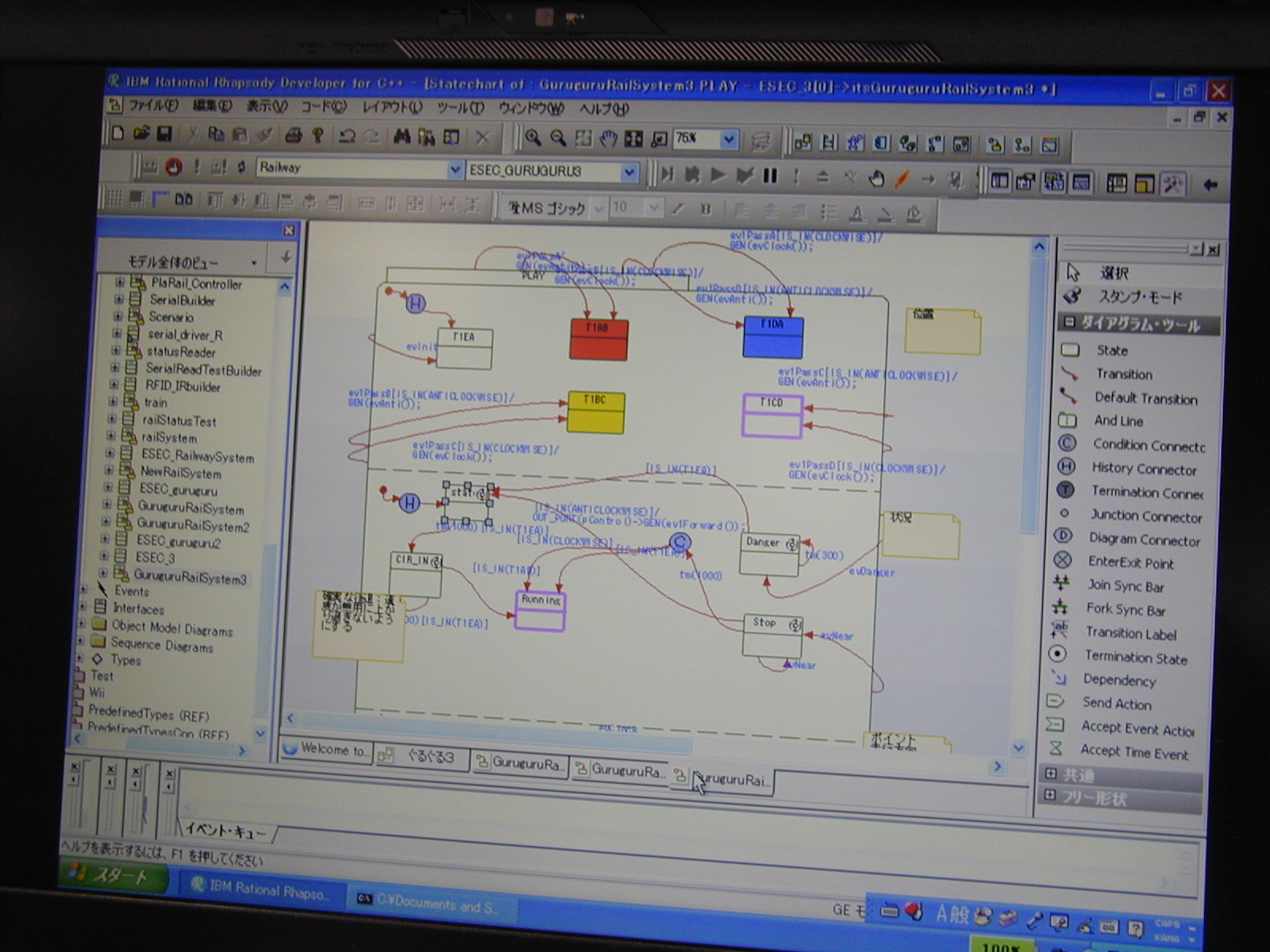Switch to the Welcome to tab
This screenshot has width=1270, height=952.
(x=327, y=749)
